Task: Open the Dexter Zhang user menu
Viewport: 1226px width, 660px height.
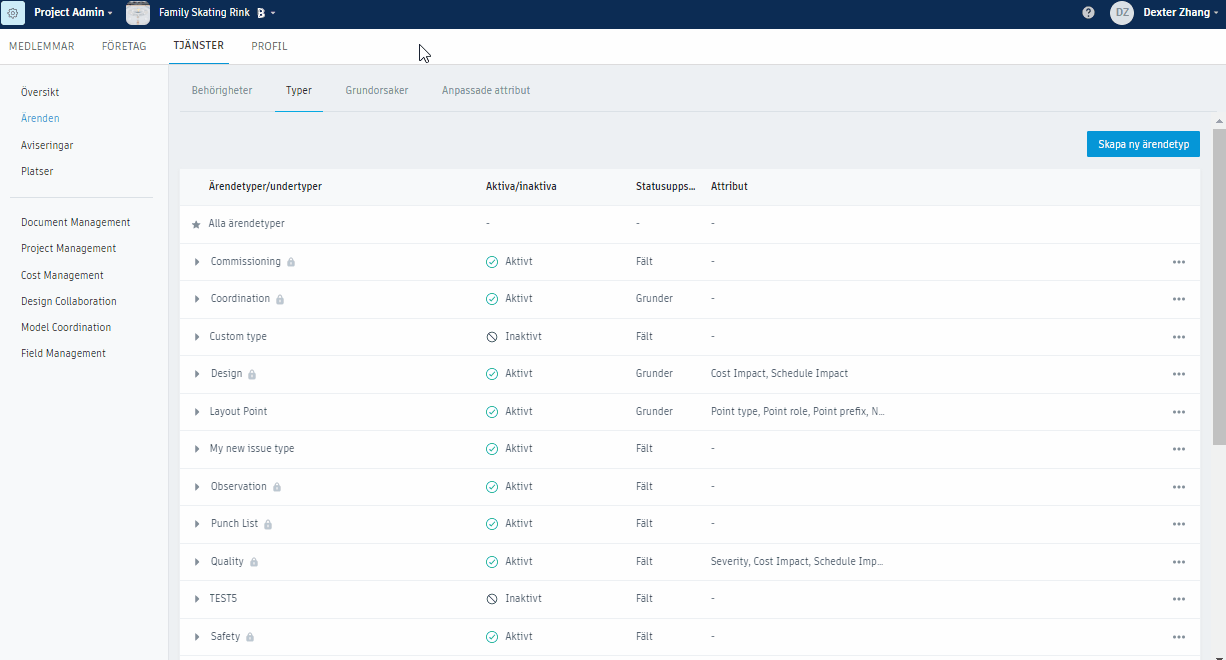Action: click(1181, 13)
